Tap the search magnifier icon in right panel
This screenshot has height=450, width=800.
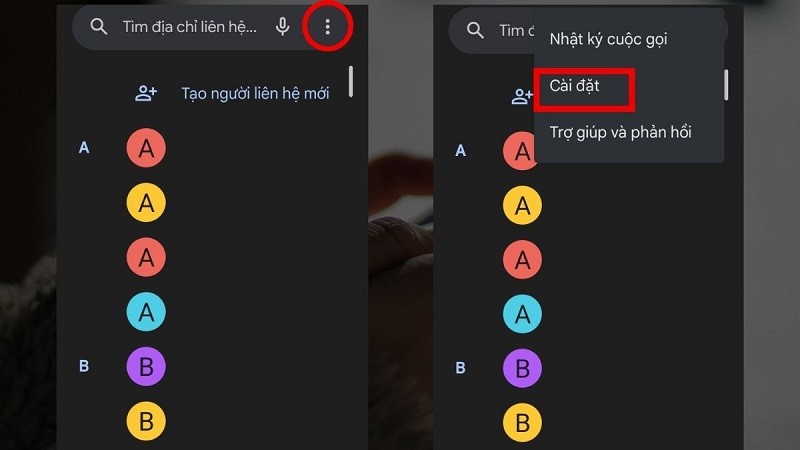coord(475,31)
